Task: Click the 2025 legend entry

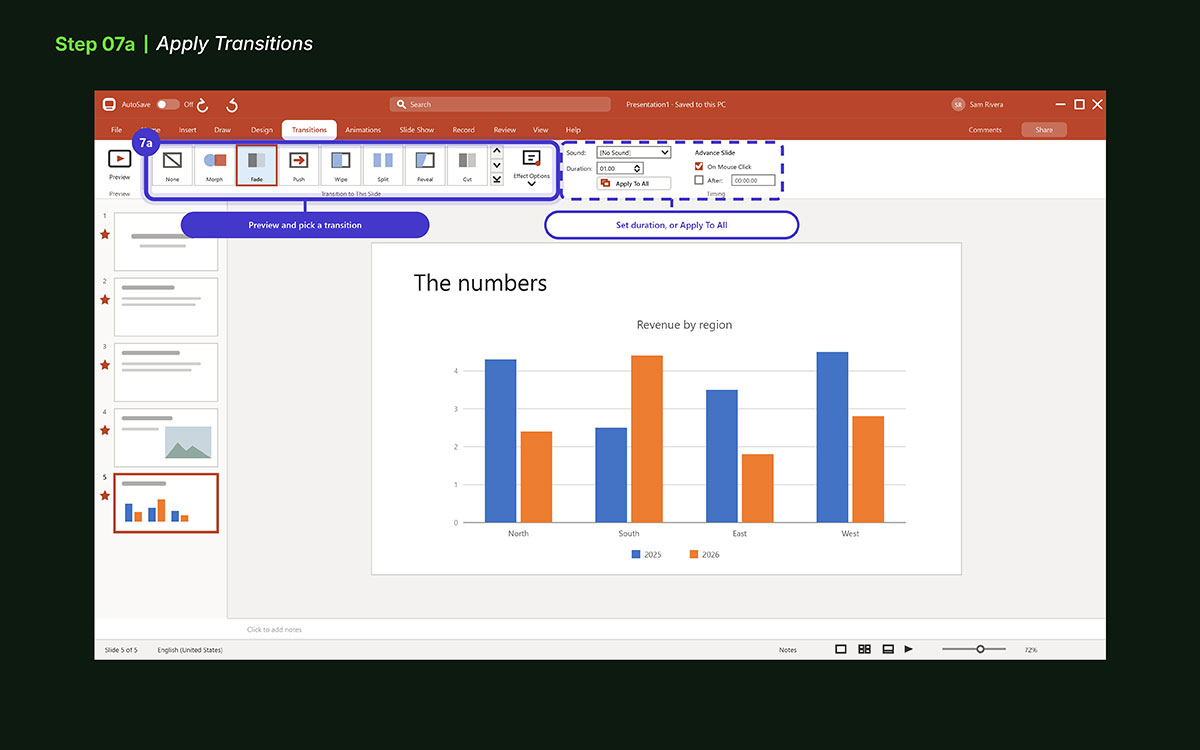Action: (646, 554)
